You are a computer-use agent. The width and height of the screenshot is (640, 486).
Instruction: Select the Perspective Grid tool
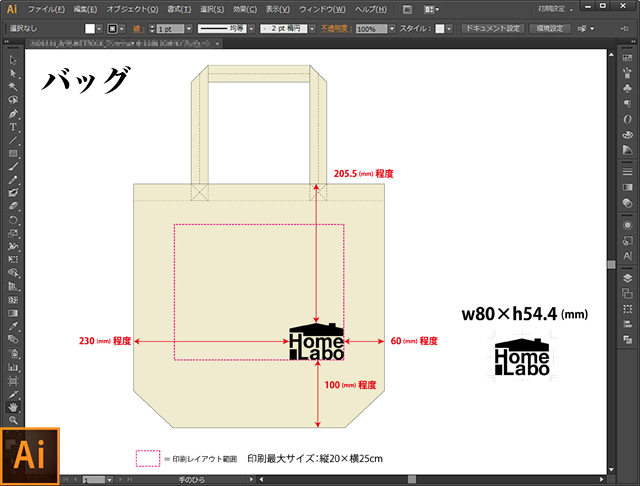click(x=13, y=286)
